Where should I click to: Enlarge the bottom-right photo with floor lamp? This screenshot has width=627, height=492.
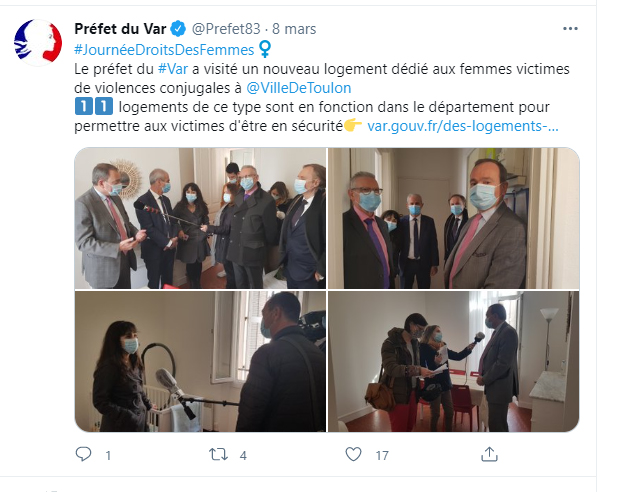point(453,361)
